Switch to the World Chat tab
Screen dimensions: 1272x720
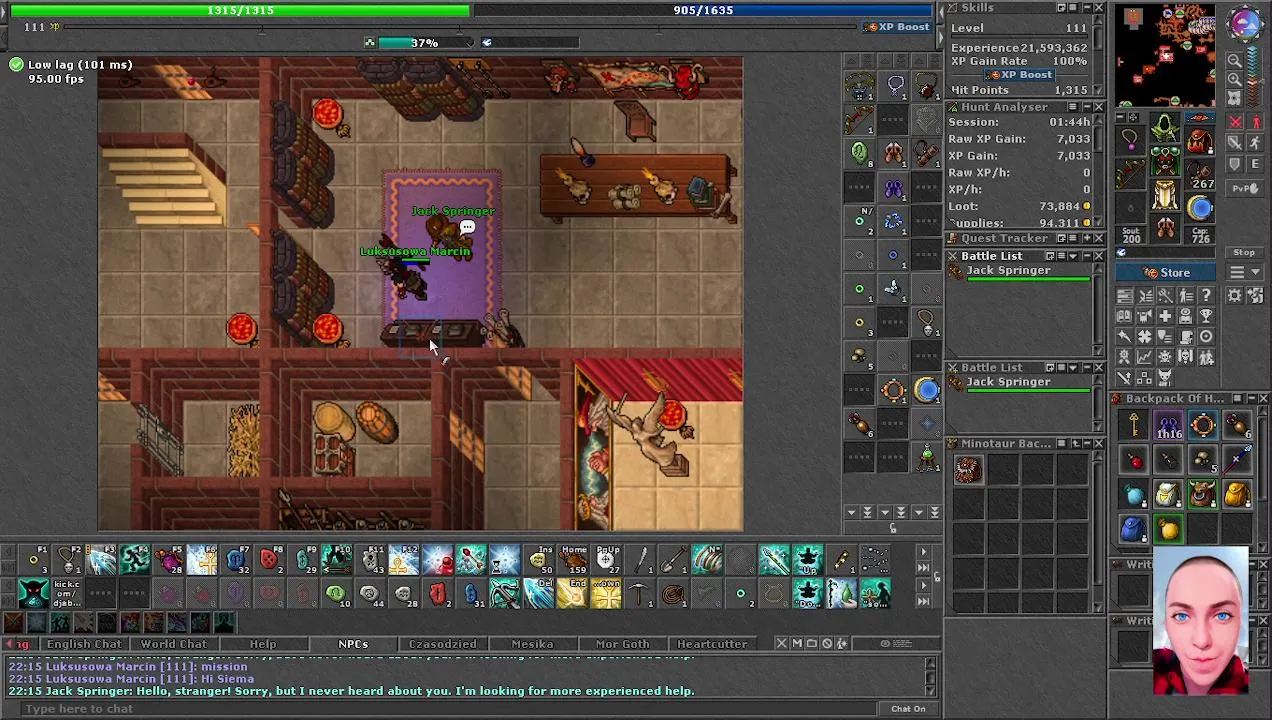tap(174, 644)
